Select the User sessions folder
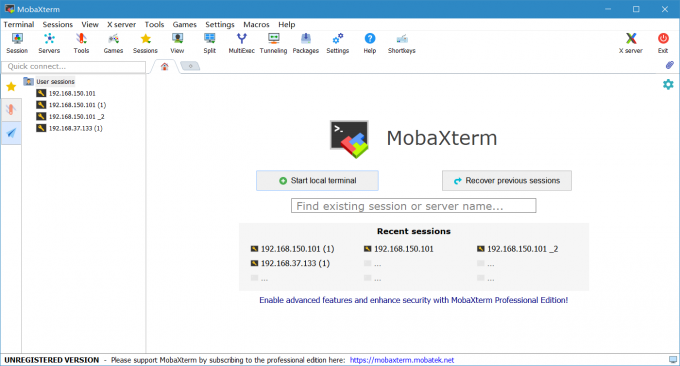680x366 pixels. click(x=49, y=82)
